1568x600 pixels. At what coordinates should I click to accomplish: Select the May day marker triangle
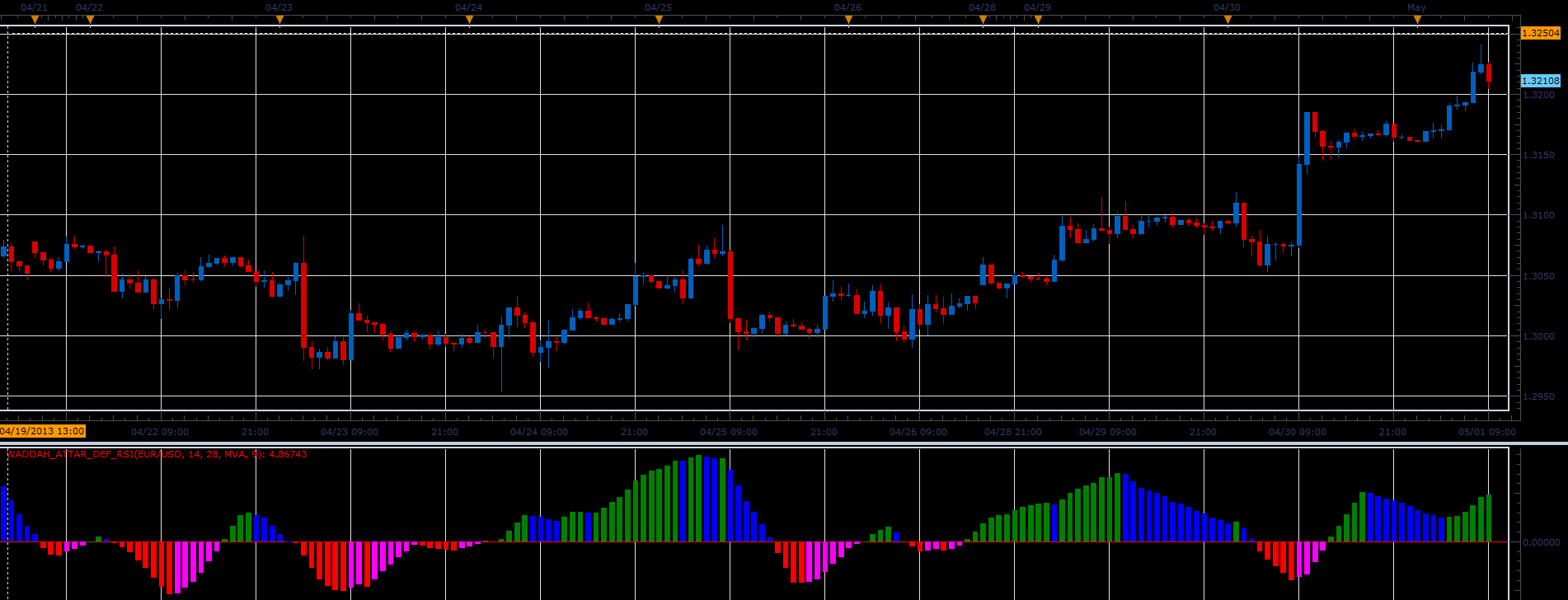1417,20
